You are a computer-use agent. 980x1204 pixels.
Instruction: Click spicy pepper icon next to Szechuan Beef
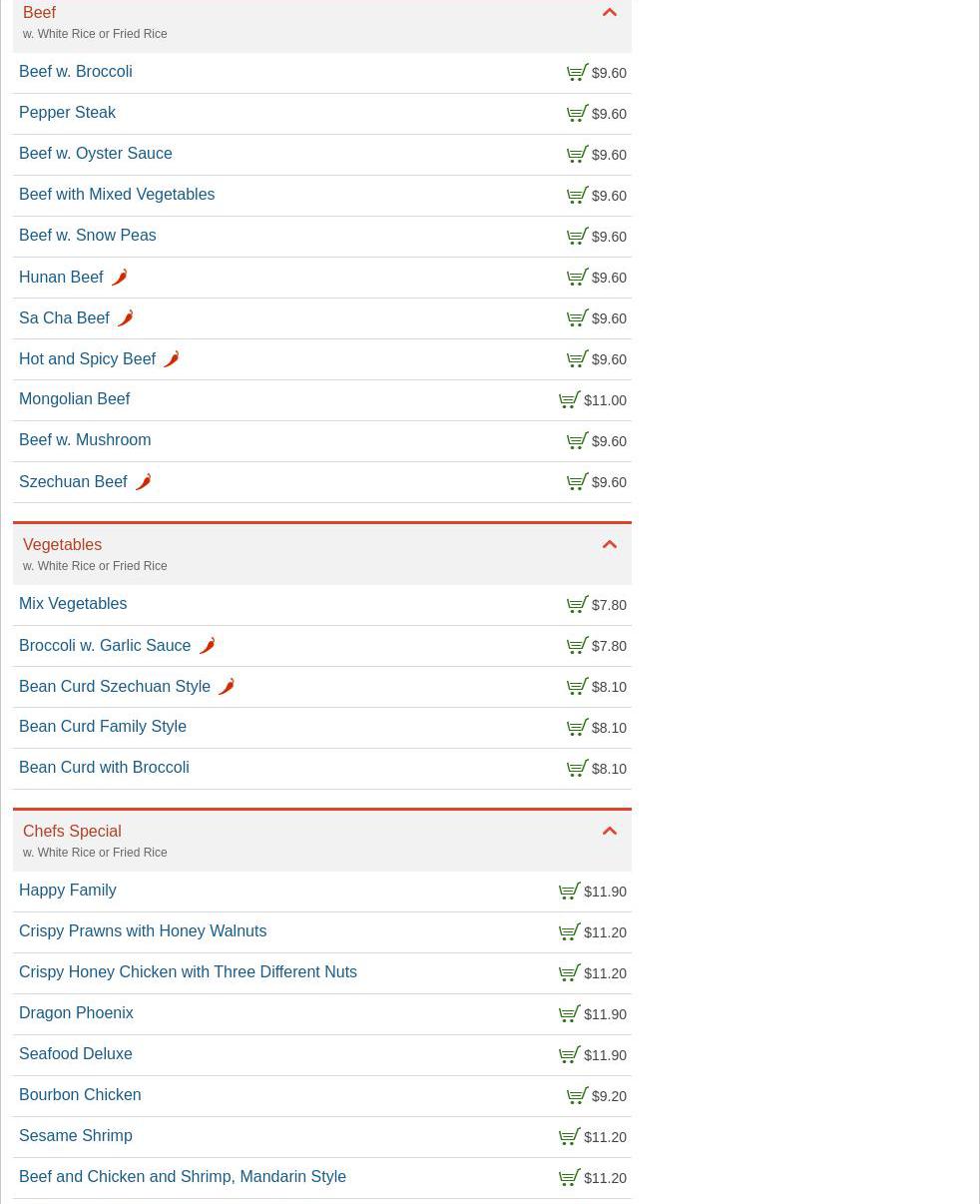tap(143, 482)
